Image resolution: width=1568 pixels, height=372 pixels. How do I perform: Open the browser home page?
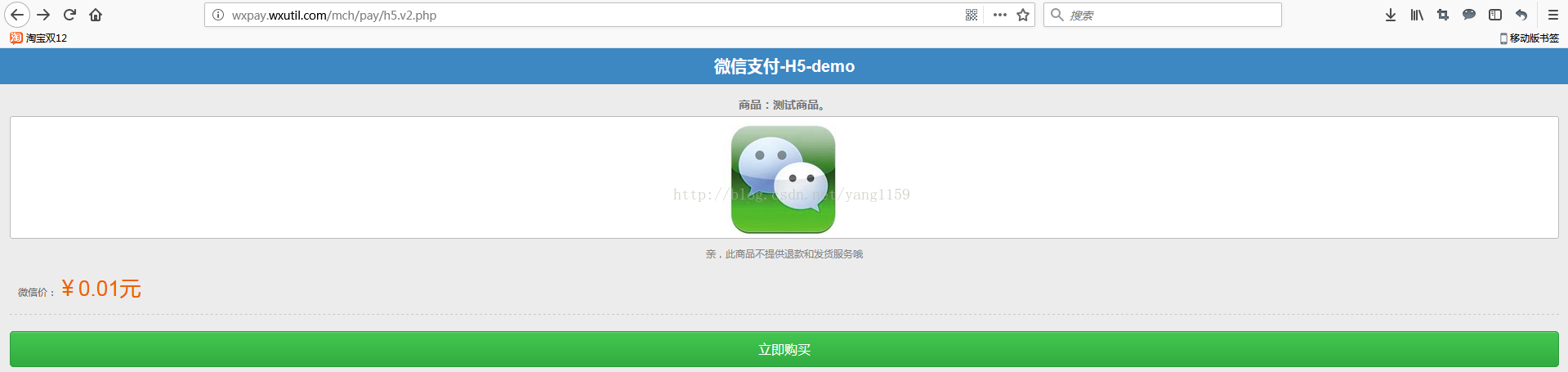coord(96,15)
